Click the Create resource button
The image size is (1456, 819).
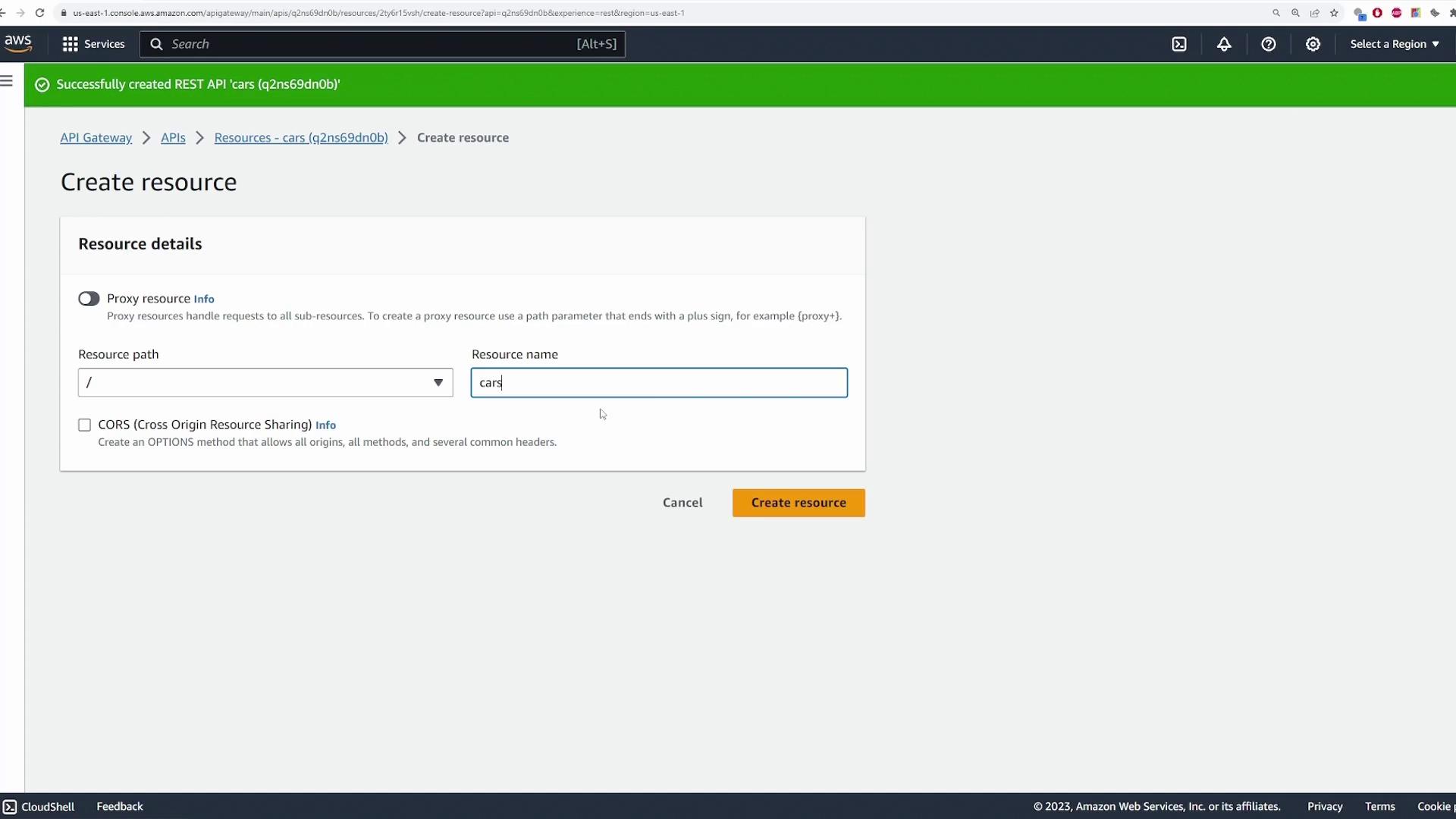(799, 503)
